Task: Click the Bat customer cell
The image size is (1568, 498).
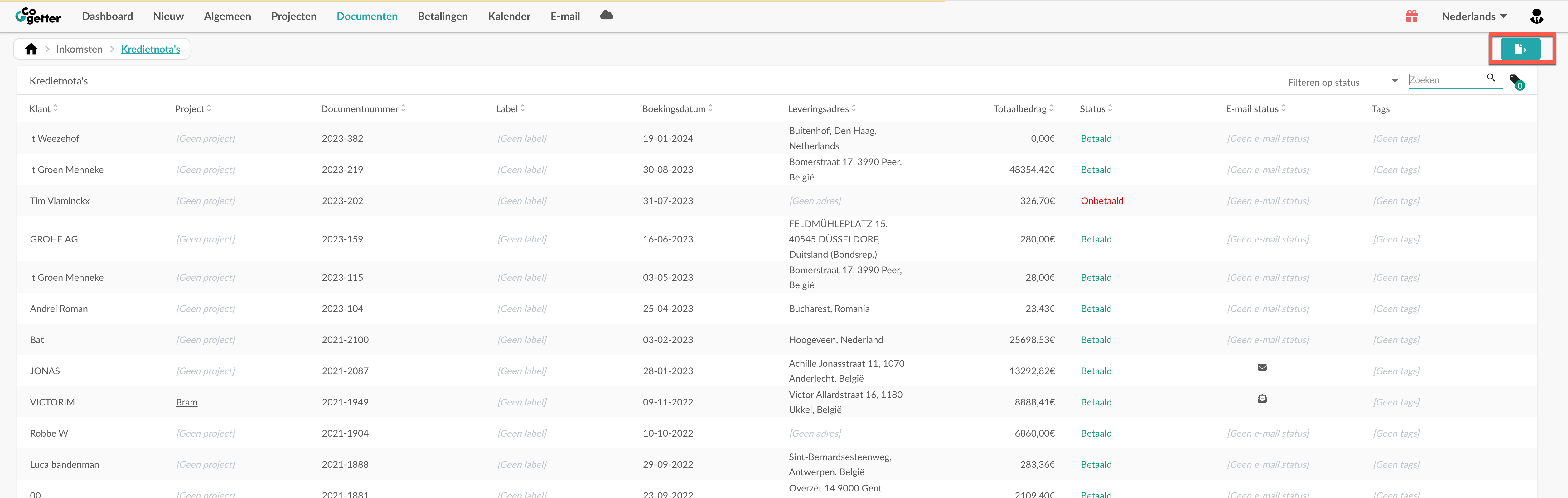Action: click(x=36, y=340)
